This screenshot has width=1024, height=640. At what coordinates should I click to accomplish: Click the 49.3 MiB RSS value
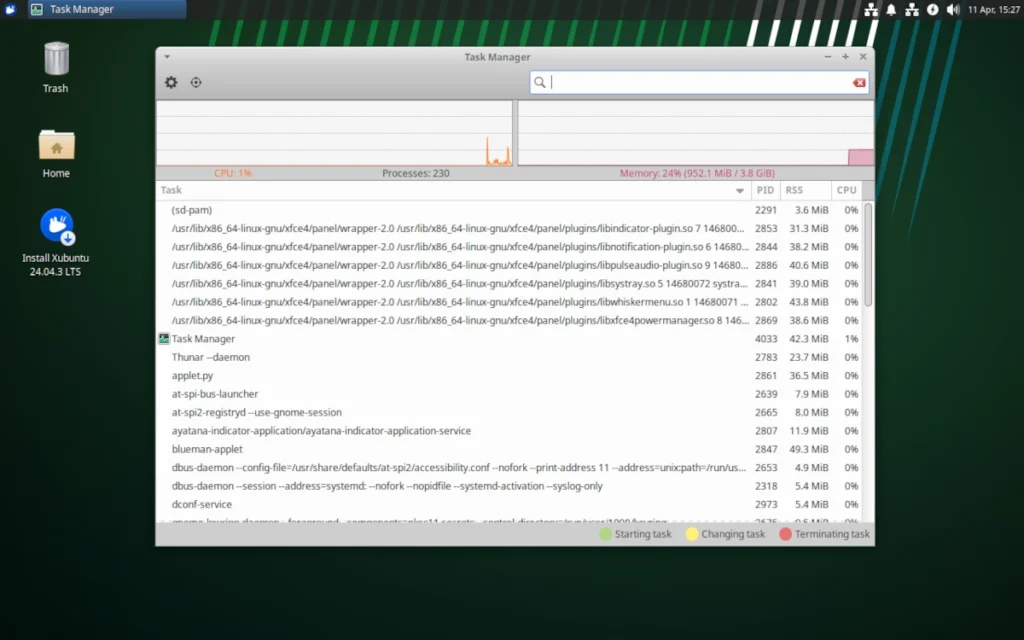[808, 449]
